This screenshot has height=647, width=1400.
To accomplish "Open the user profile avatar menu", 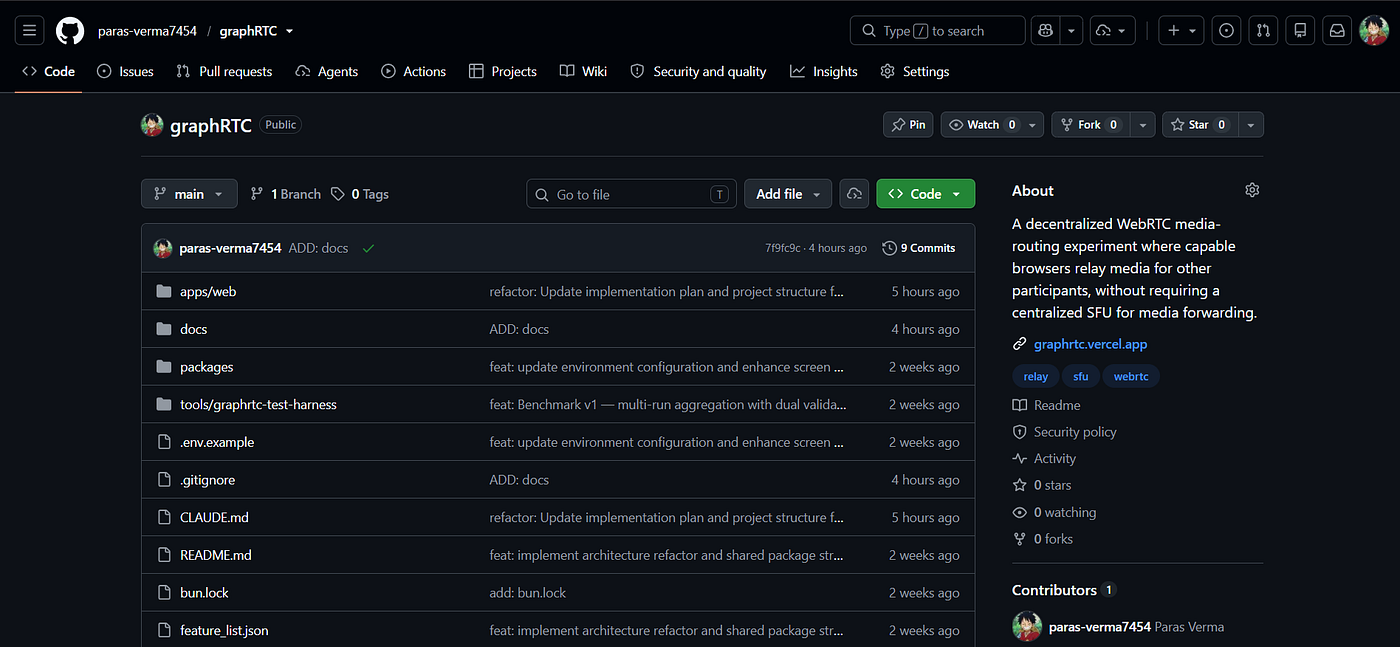I will pyautogui.click(x=1374, y=31).
